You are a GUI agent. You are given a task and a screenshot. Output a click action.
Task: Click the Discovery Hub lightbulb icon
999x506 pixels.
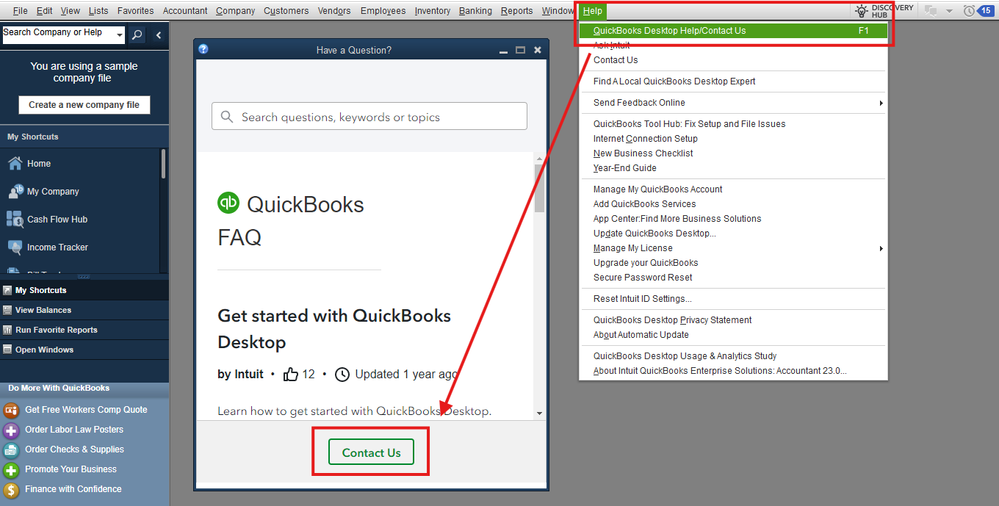click(861, 11)
